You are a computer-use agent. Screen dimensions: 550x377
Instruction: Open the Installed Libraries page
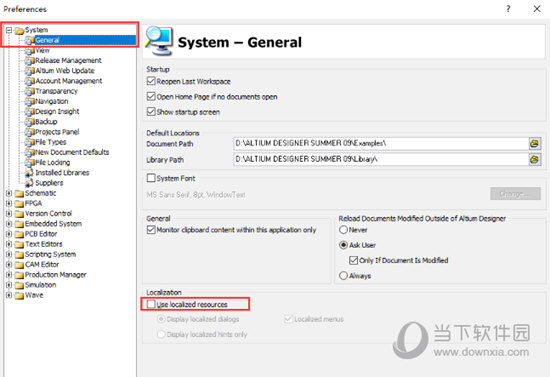(62, 173)
